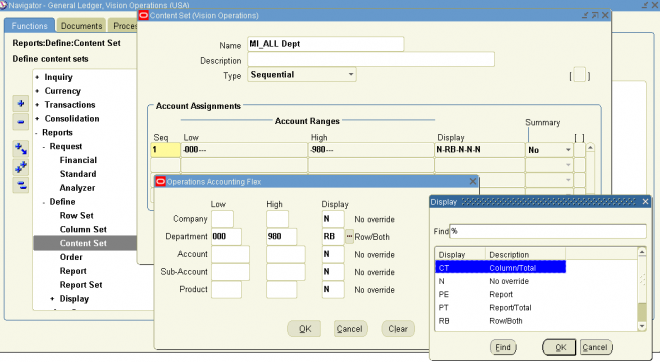Screen dimensions: 660x362
Task: Click the scroll up arrow in Display list
Action: tap(641, 252)
